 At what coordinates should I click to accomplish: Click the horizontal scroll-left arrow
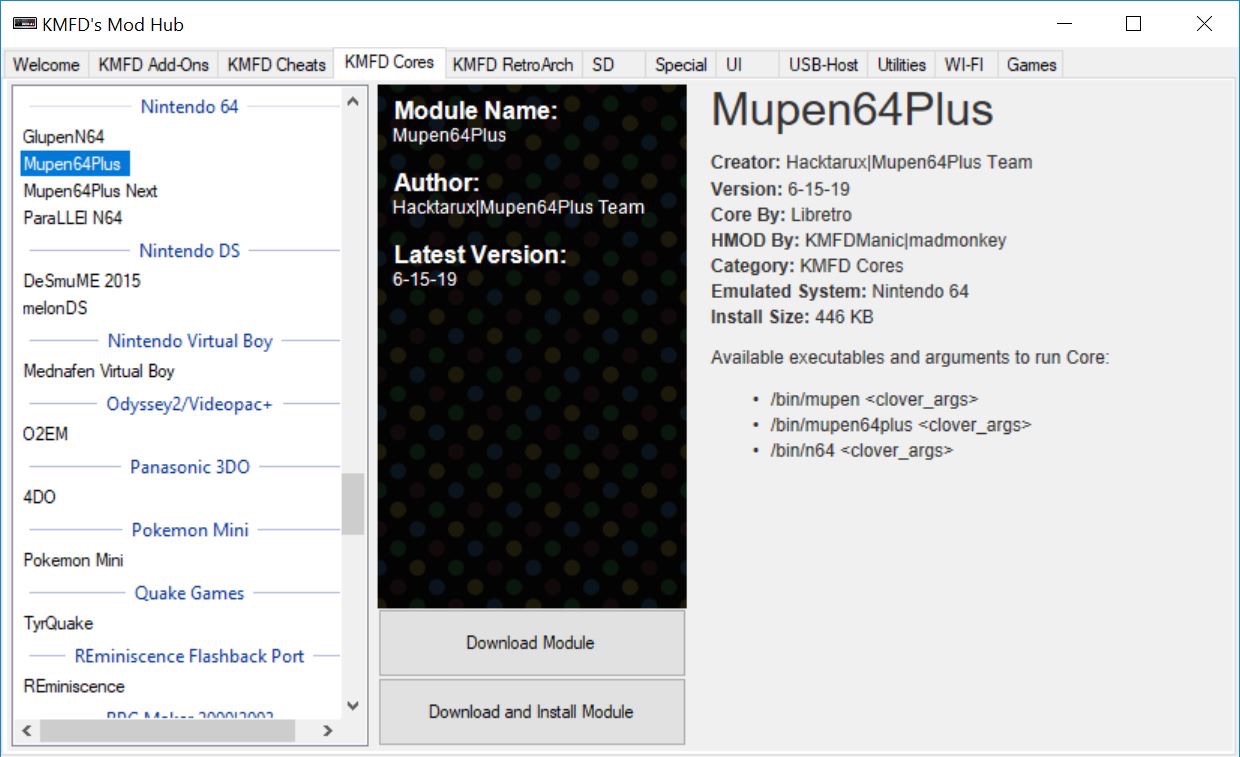(27, 731)
